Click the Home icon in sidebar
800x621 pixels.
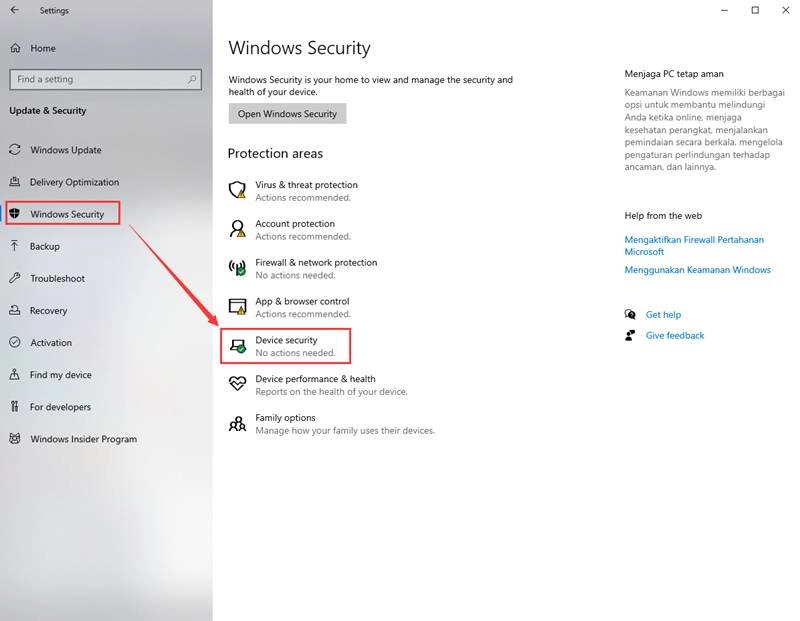tap(15, 48)
